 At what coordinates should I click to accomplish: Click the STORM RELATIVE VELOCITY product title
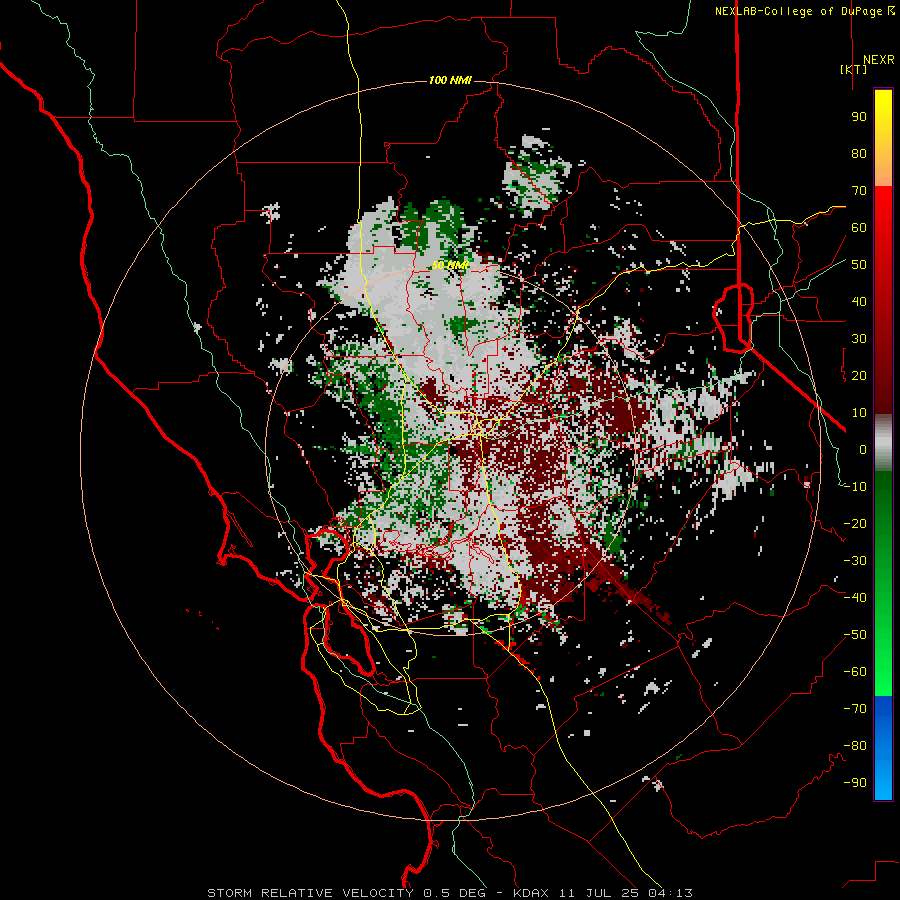(311, 893)
